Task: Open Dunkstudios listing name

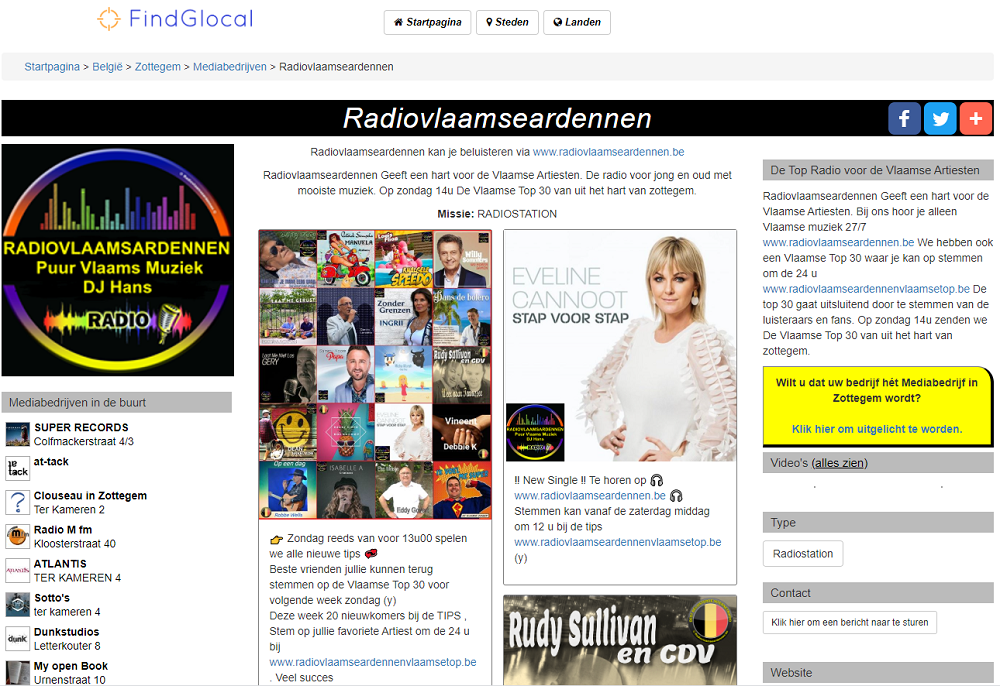Action: tap(66, 632)
